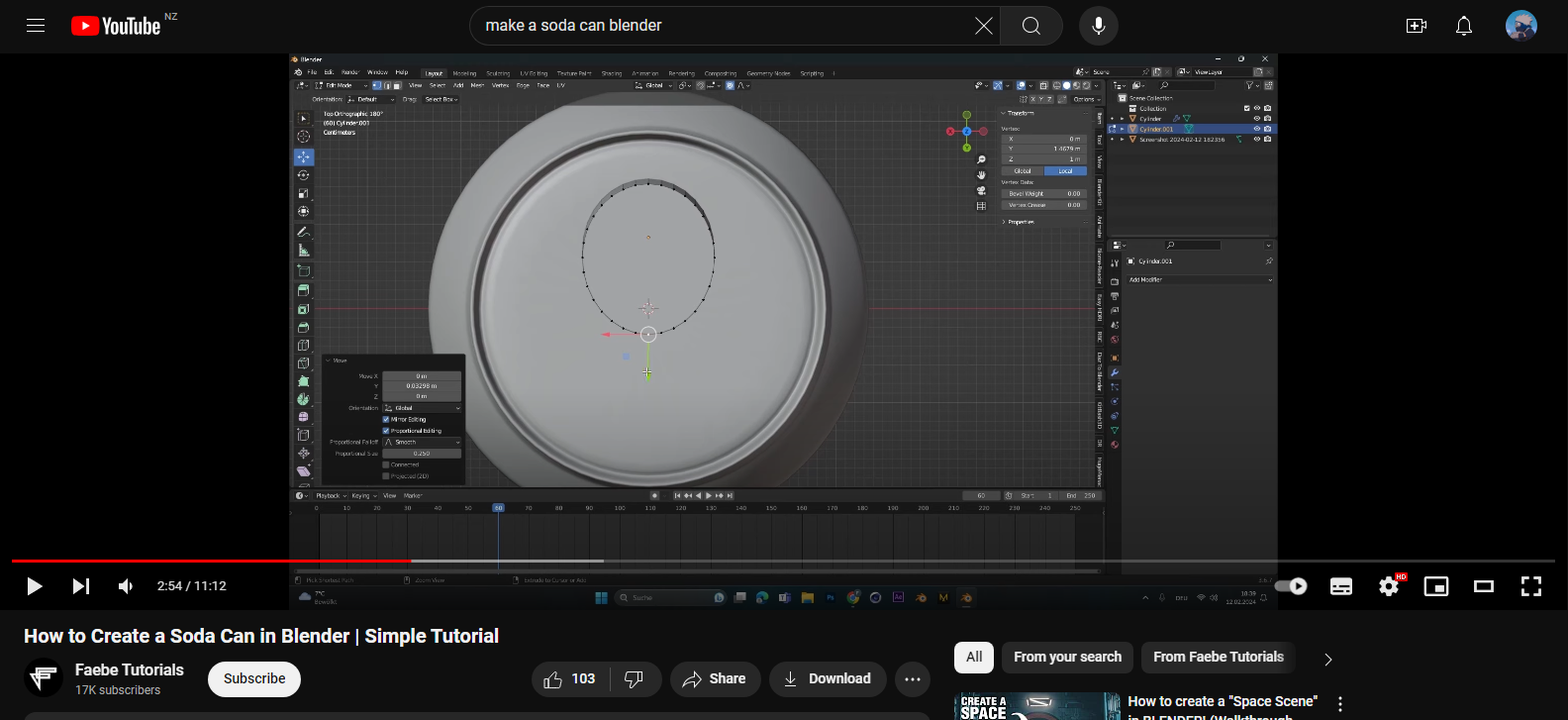Select the 'From Faebe Tutorials' chip
The image size is (1568, 720).
click(x=1219, y=657)
